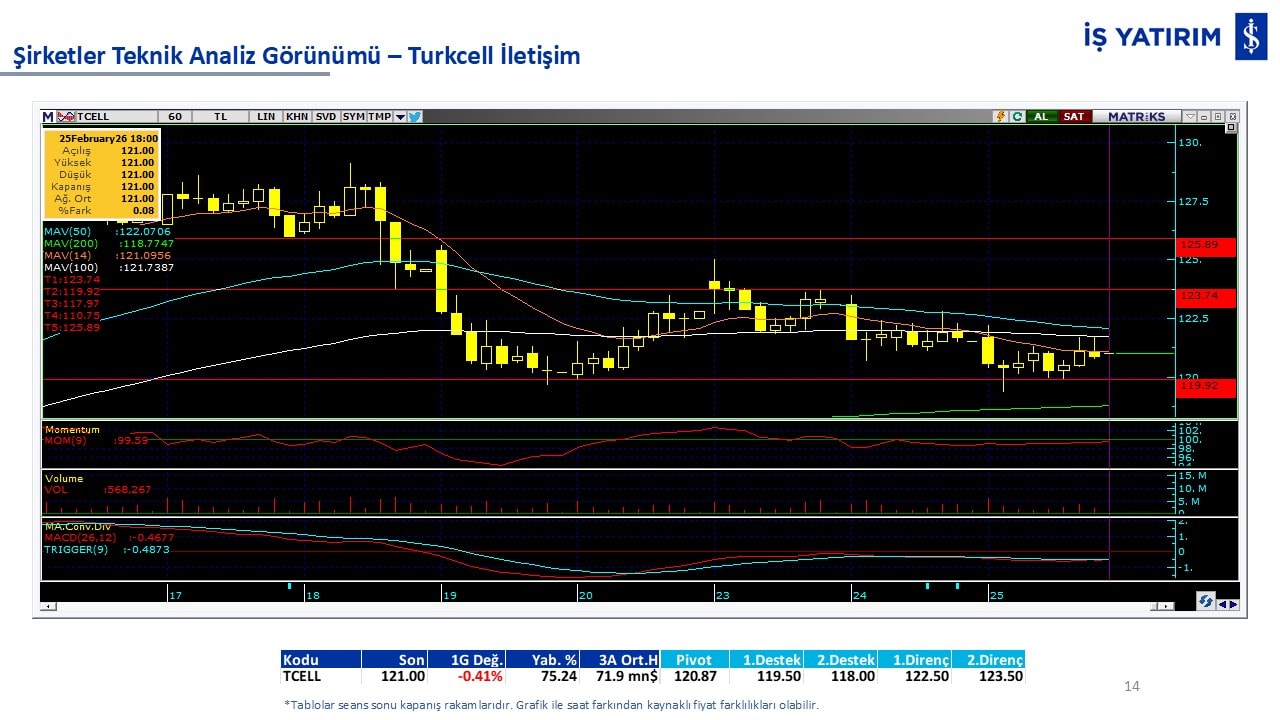Select the TMP toolbar item
Viewport: 1280px width, 720px height.
pyautogui.click(x=380, y=116)
